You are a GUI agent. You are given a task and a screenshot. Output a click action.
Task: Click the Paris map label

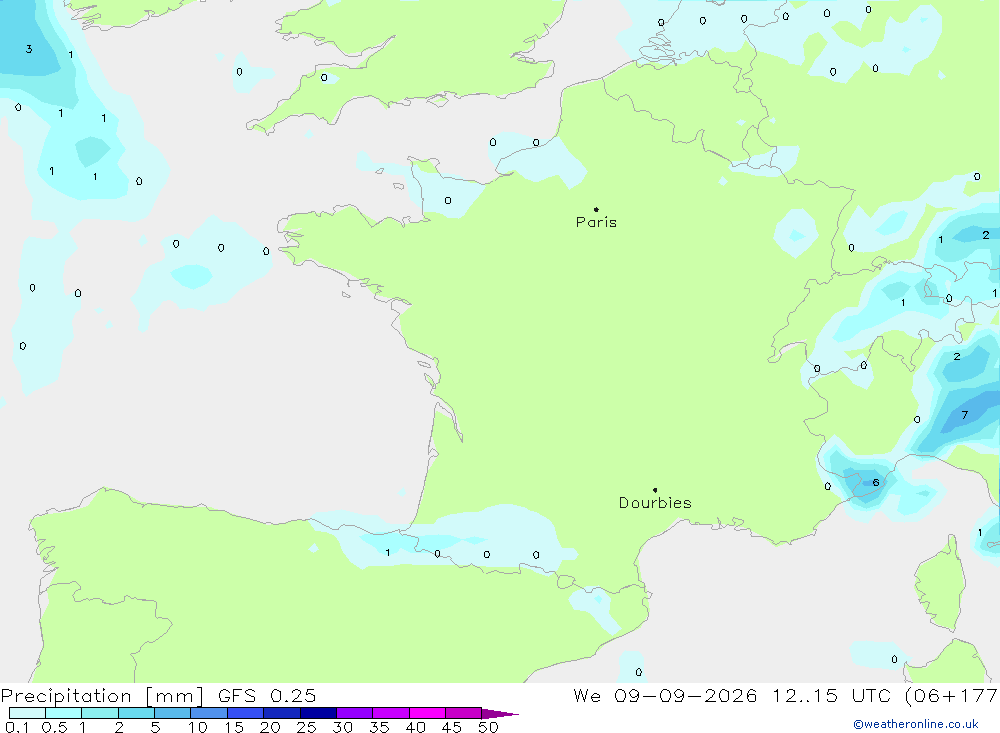click(596, 222)
